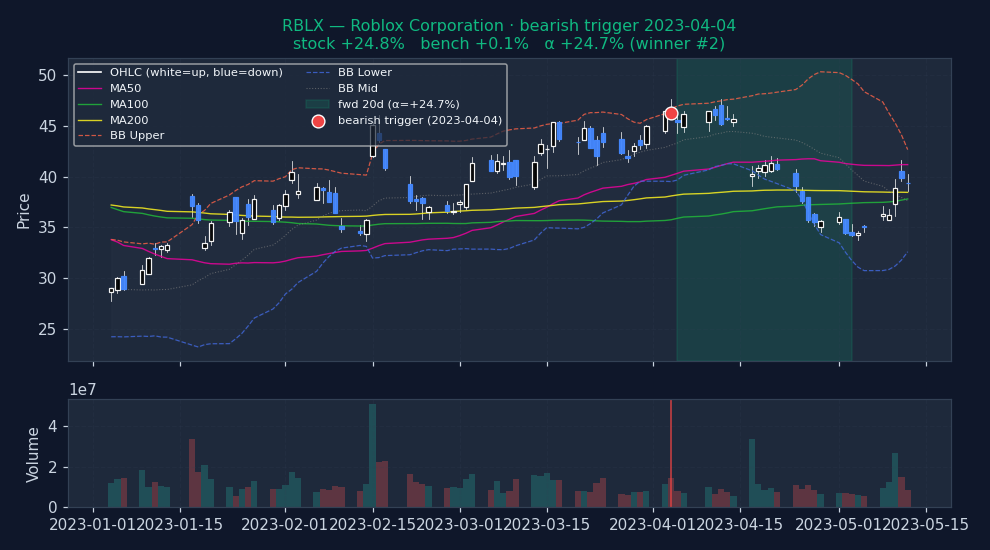Click the BB Lower legend entry
990x550 pixels.
point(364,73)
